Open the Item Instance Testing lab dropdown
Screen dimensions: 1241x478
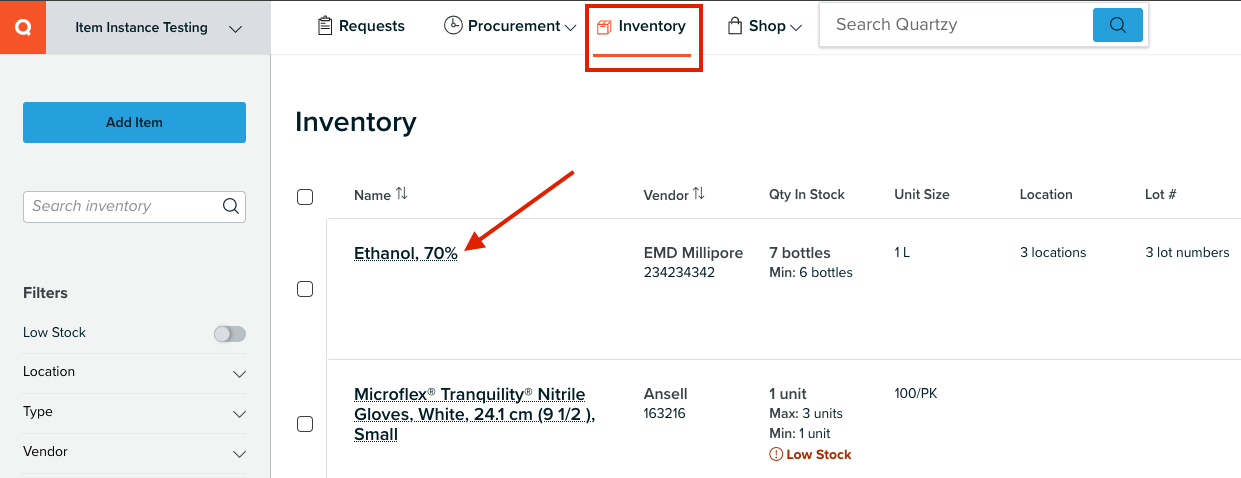[158, 28]
